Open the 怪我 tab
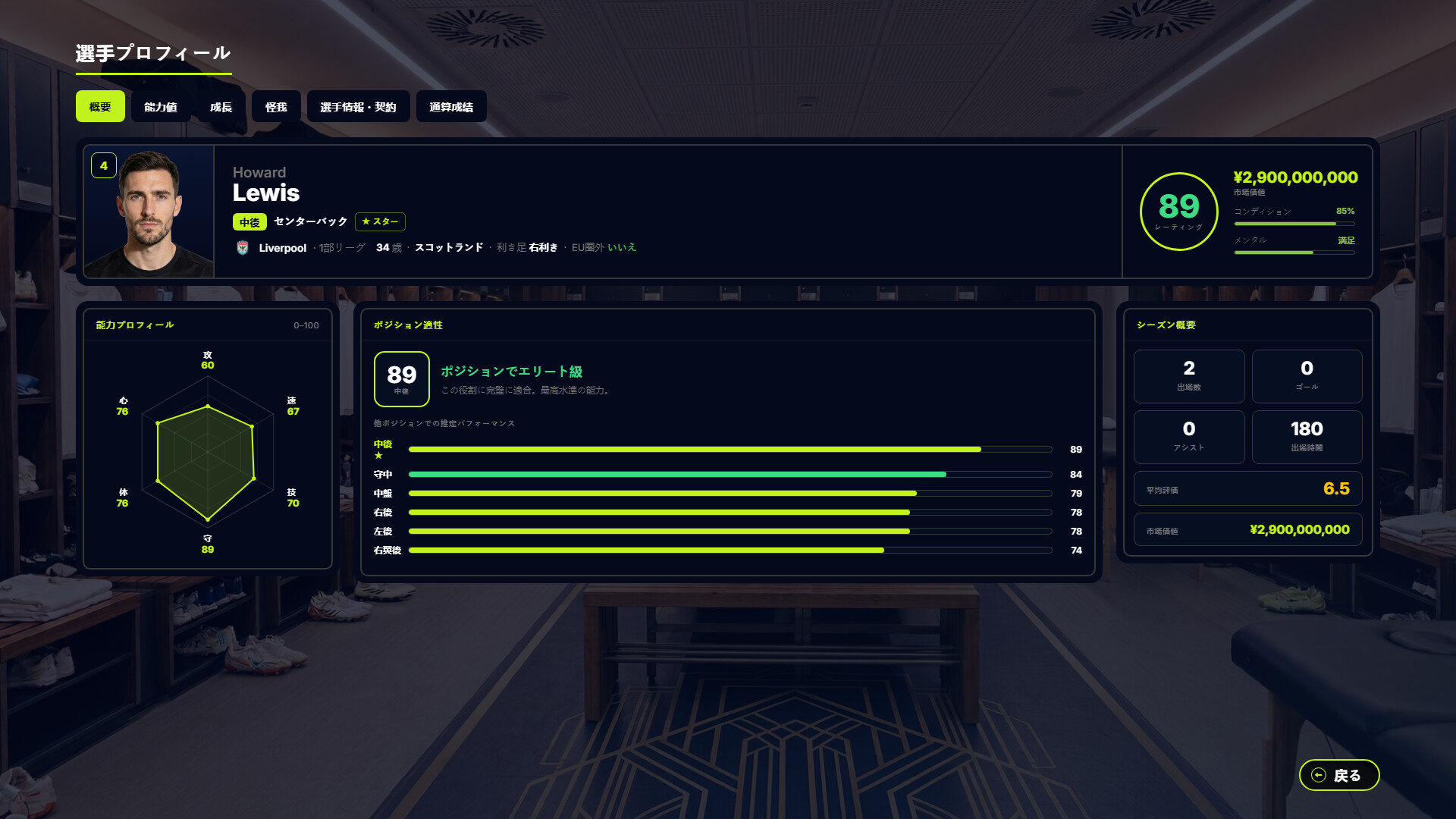This screenshot has width=1456, height=819. tap(276, 107)
